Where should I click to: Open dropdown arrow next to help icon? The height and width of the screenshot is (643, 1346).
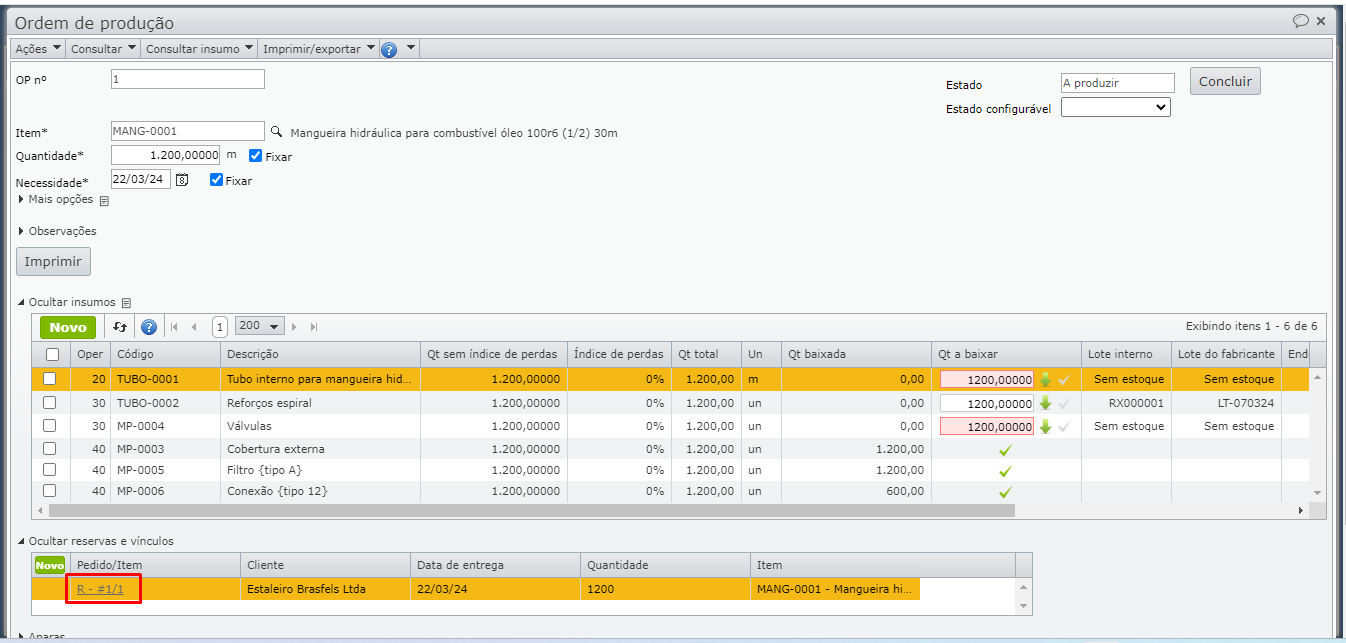coord(410,48)
